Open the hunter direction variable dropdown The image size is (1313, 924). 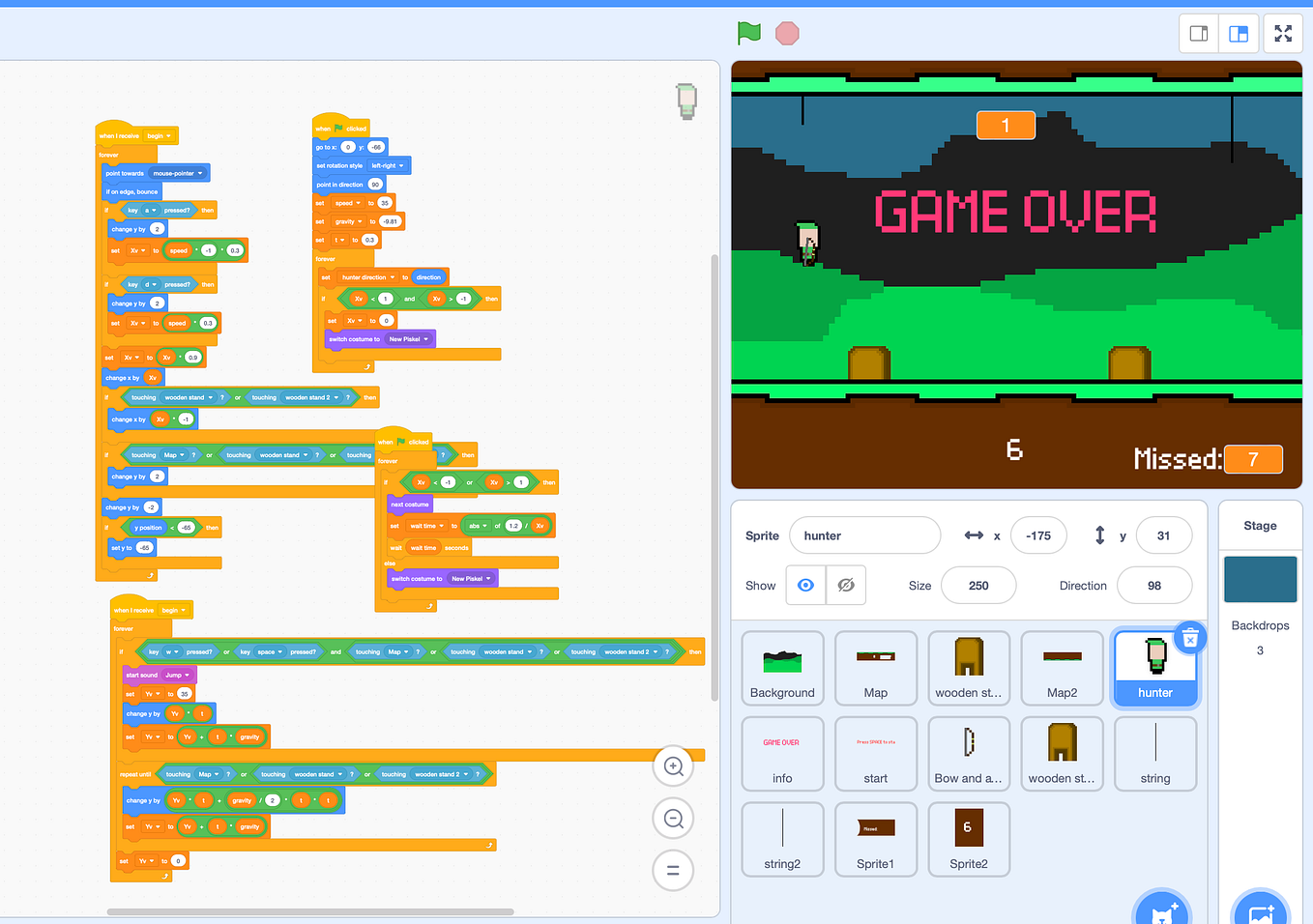tap(367, 277)
